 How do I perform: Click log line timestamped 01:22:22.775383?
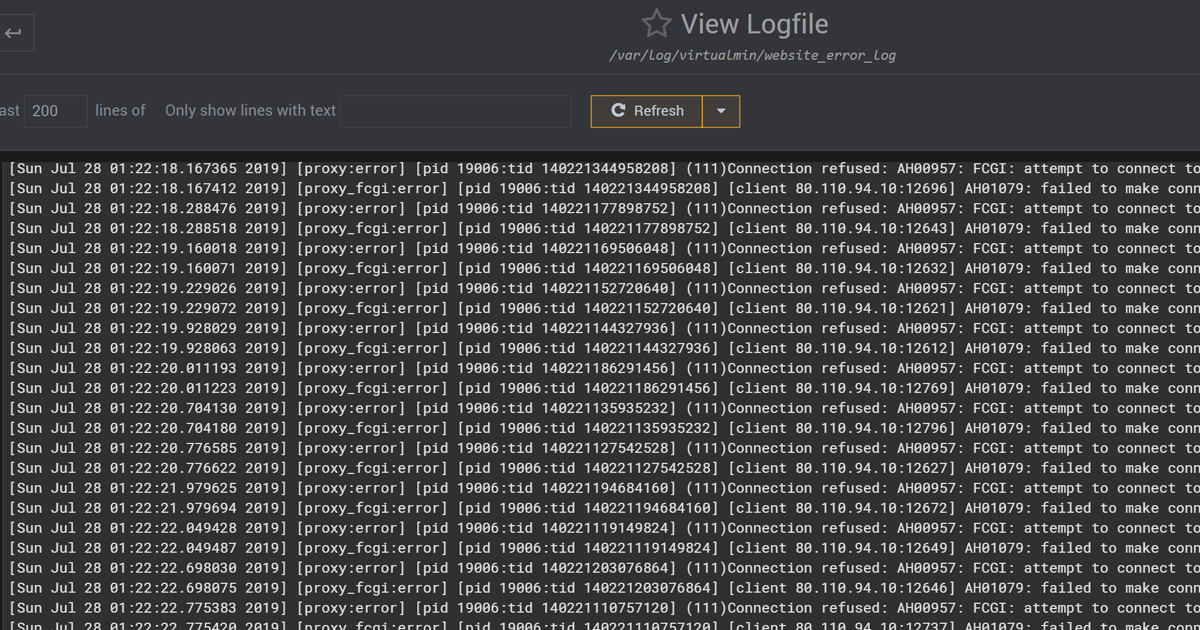coord(604,608)
